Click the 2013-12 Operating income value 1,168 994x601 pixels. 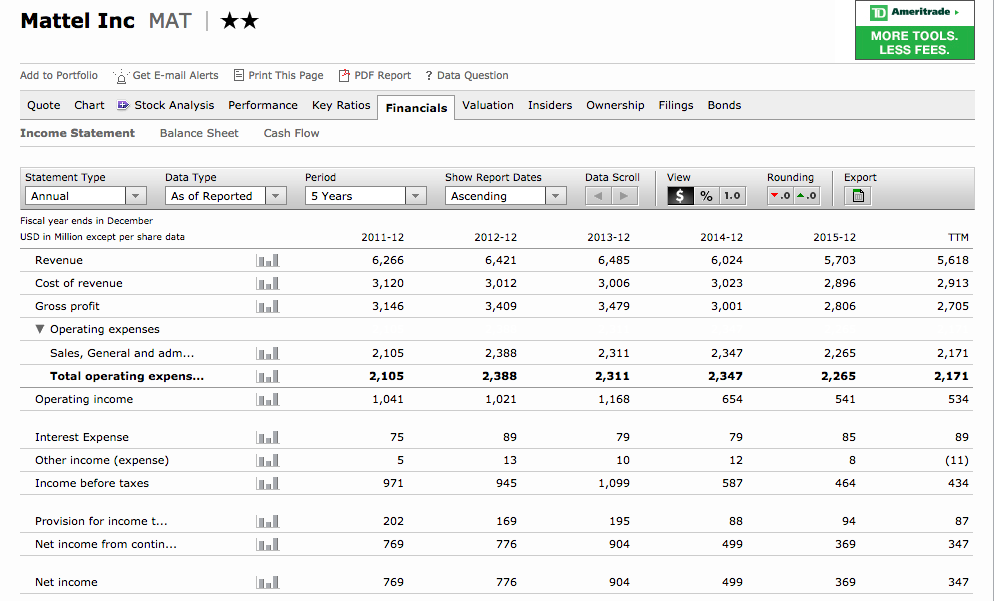tap(614, 399)
